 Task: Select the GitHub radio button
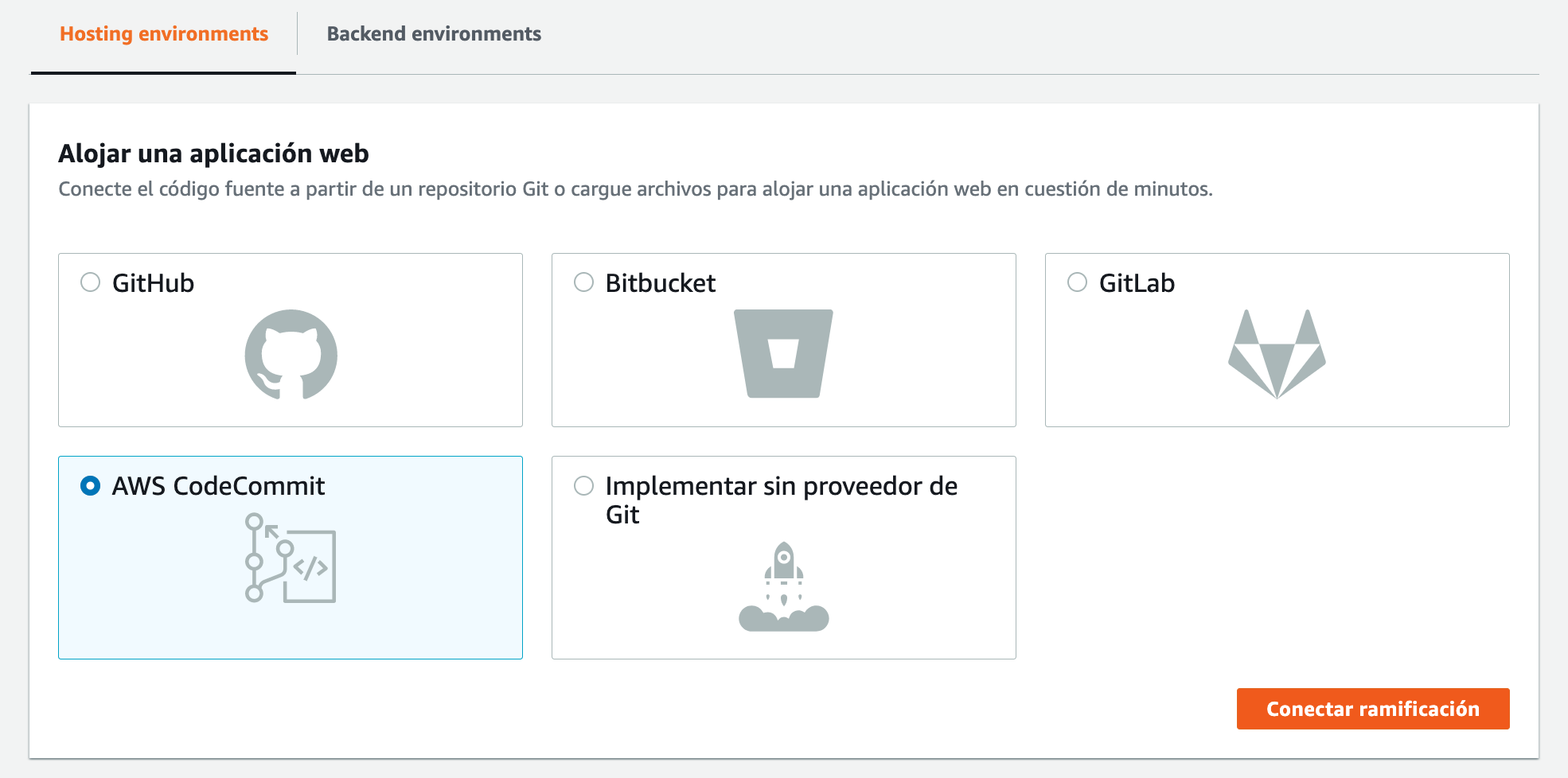coord(91,282)
